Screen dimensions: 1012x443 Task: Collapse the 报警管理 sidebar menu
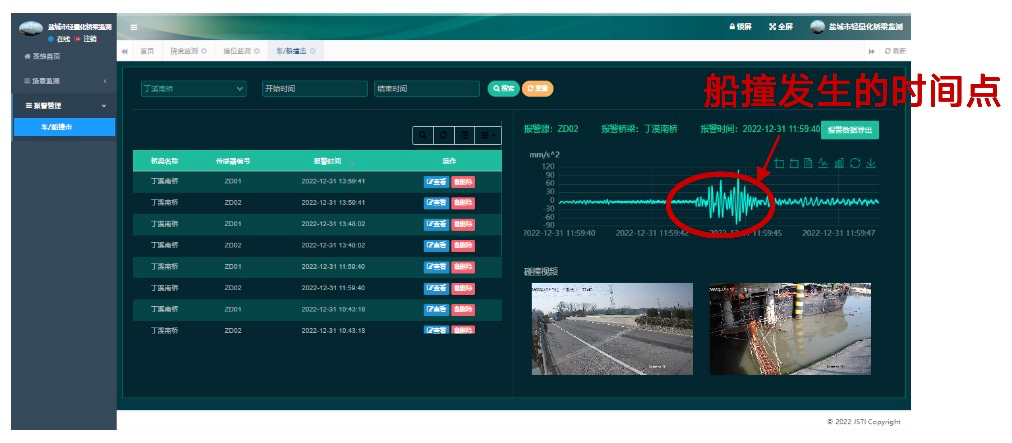pyautogui.click(x=63, y=105)
